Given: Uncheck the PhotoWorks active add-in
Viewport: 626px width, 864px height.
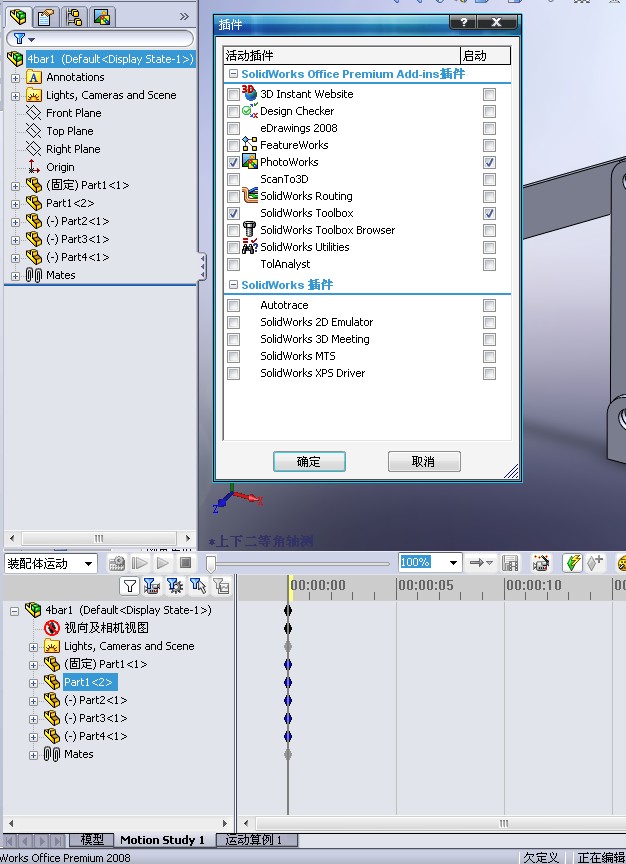Looking at the screenshot, I should click(233, 163).
